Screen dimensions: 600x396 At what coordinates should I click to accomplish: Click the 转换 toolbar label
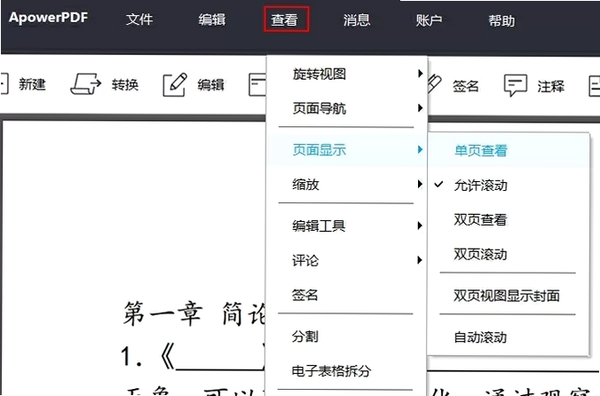[125, 85]
